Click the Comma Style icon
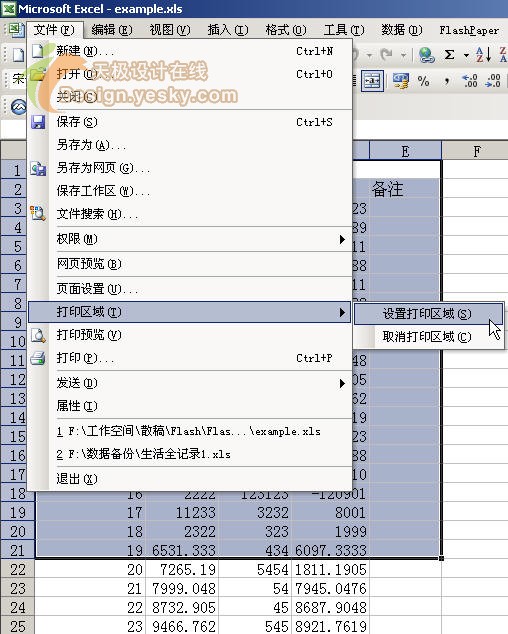 (x=447, y=81)
